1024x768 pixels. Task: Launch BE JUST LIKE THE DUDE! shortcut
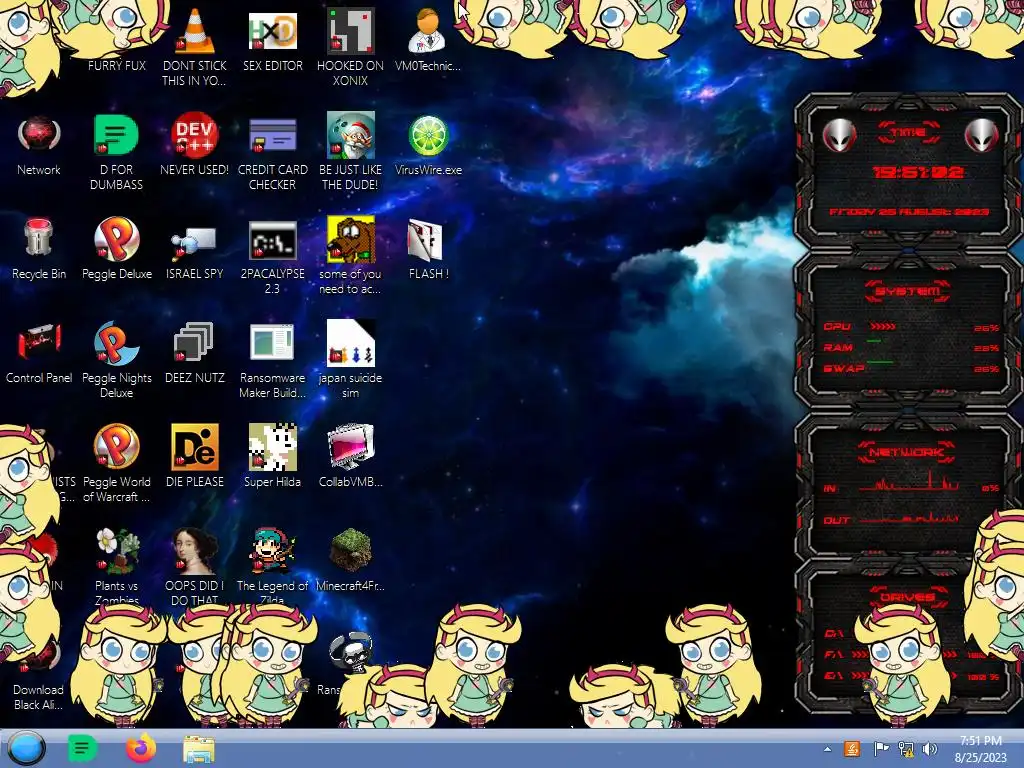coord(350,152)
